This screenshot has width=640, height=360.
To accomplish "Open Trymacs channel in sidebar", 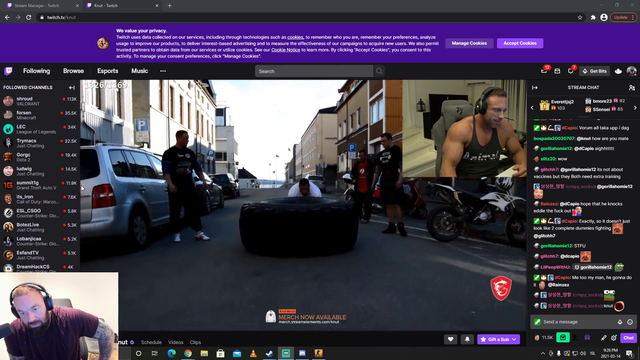I will coord(40,143).
